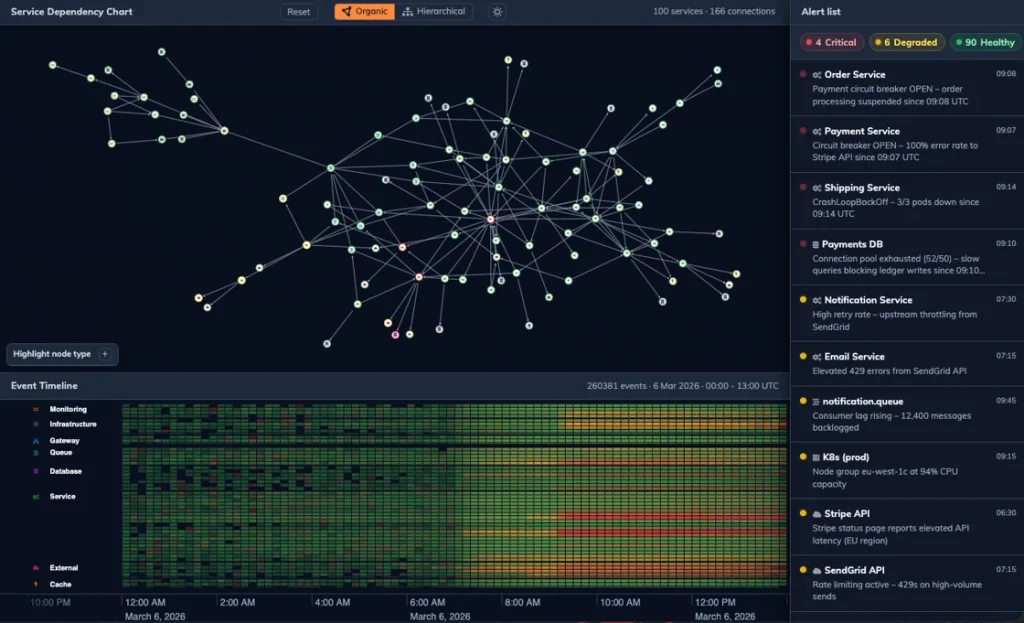Click the Service Dependency Chart title
The height and width of the screenshot is (623, 1024).
(71, 12)
